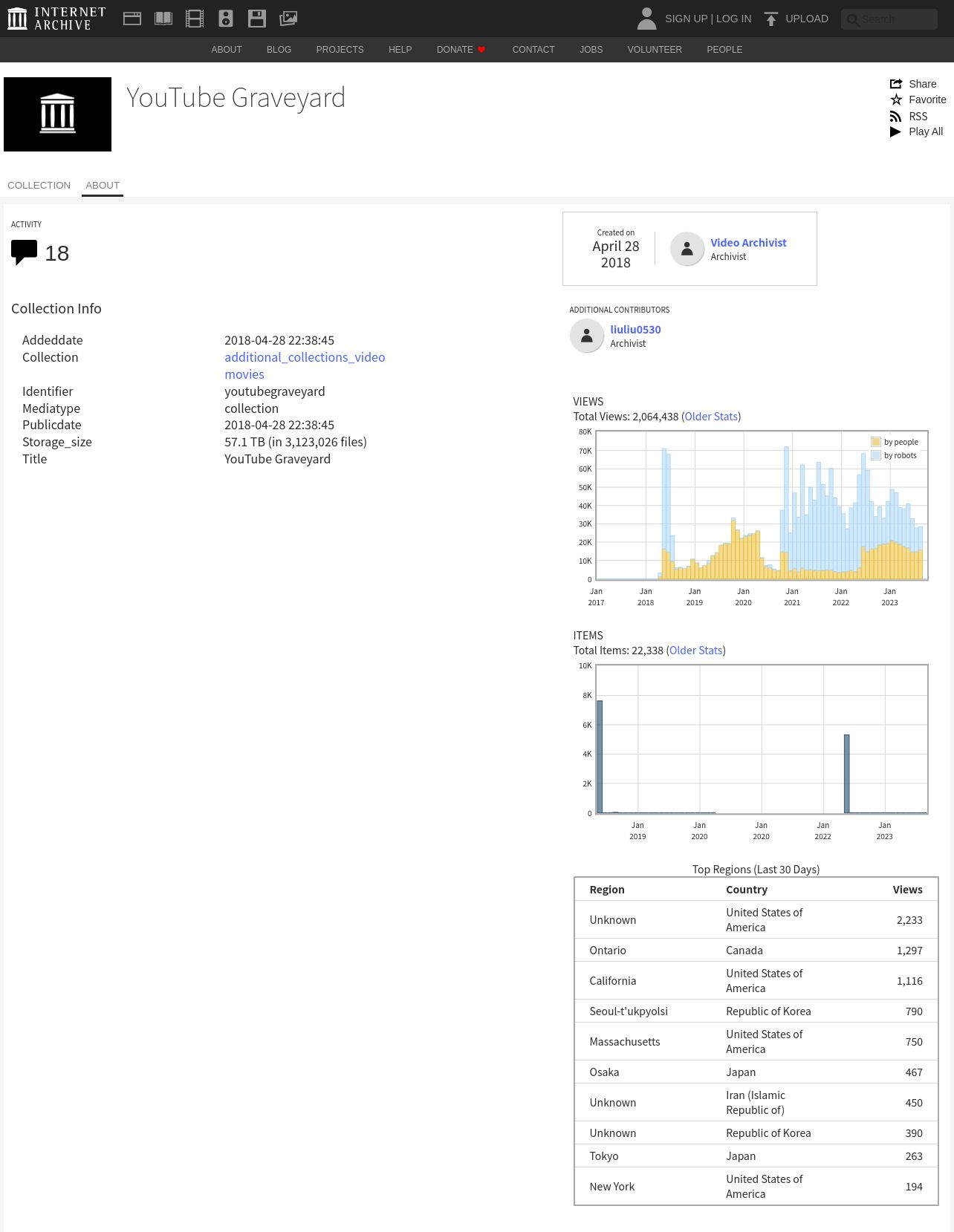Click Video Archivist's avatar icon
The width and height of the screenshot is (954, 1232).
tap(687, 249)
